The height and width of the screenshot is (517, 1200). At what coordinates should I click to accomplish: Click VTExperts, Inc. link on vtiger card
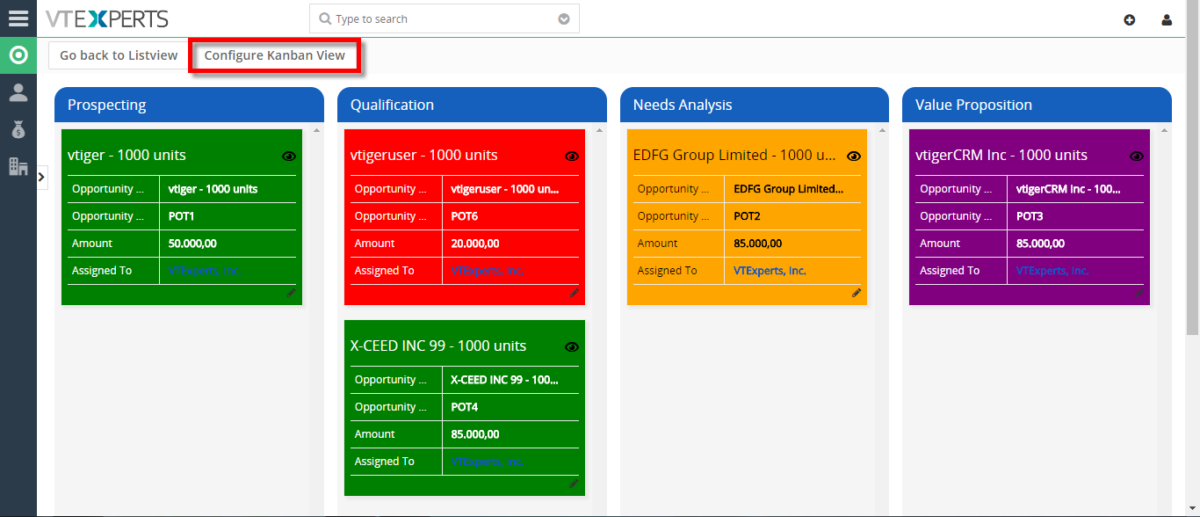(204, 270)
